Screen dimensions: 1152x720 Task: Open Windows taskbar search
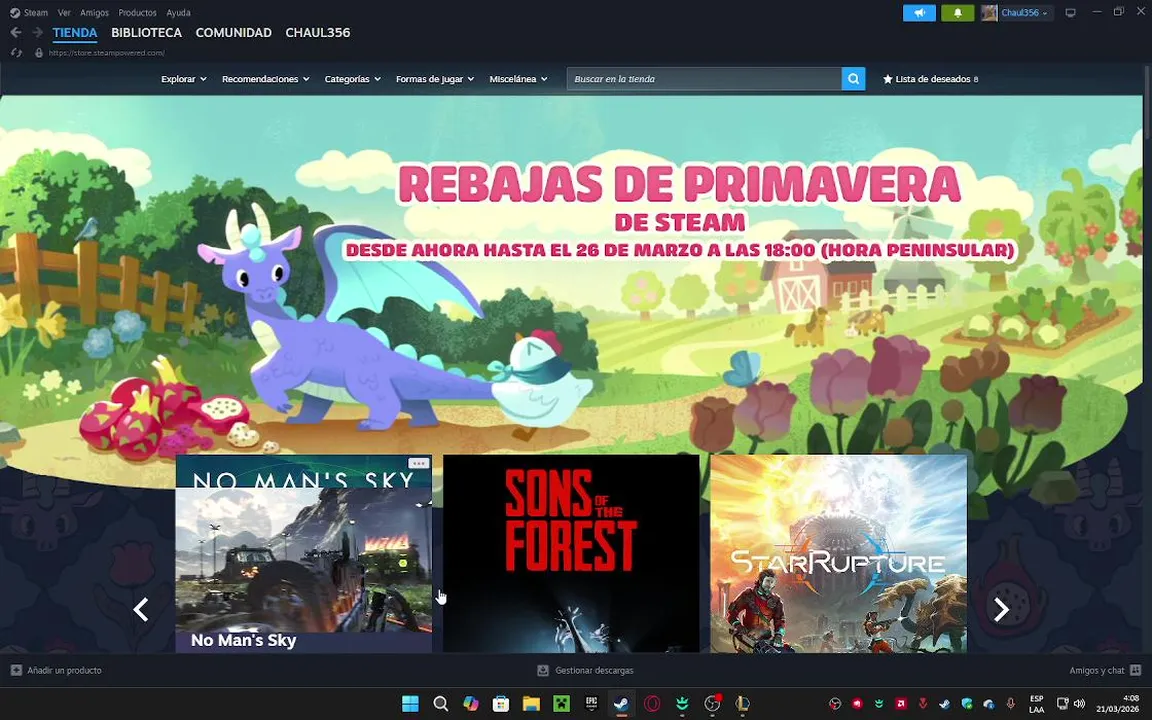(x=440, y=704)
